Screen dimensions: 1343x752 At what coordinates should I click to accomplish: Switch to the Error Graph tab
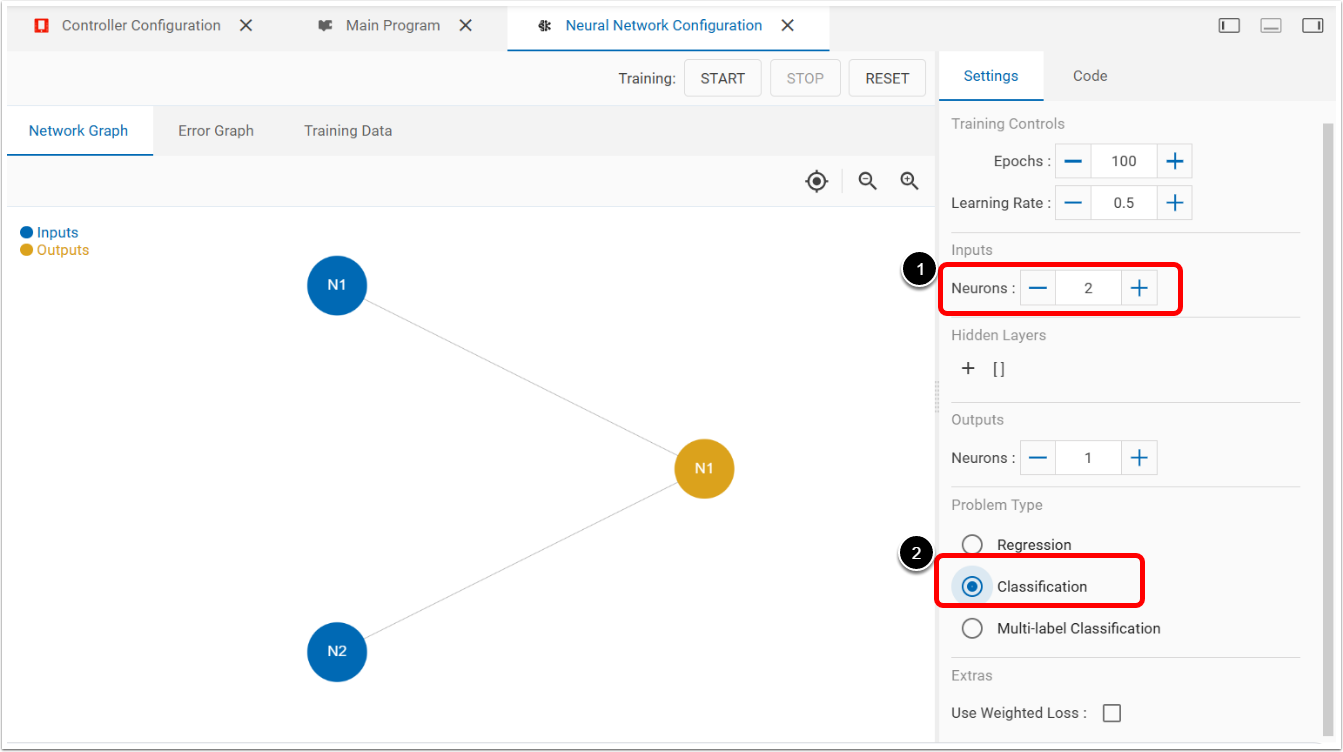click(x=216, y=131)
